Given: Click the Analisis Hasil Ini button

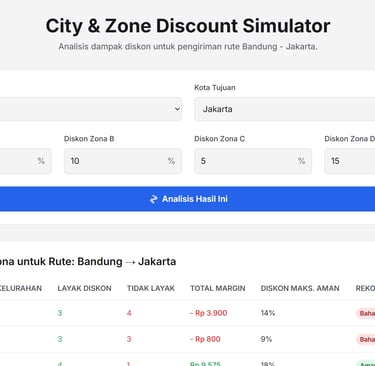Looking at the screenshot, I should pos(187,199).
